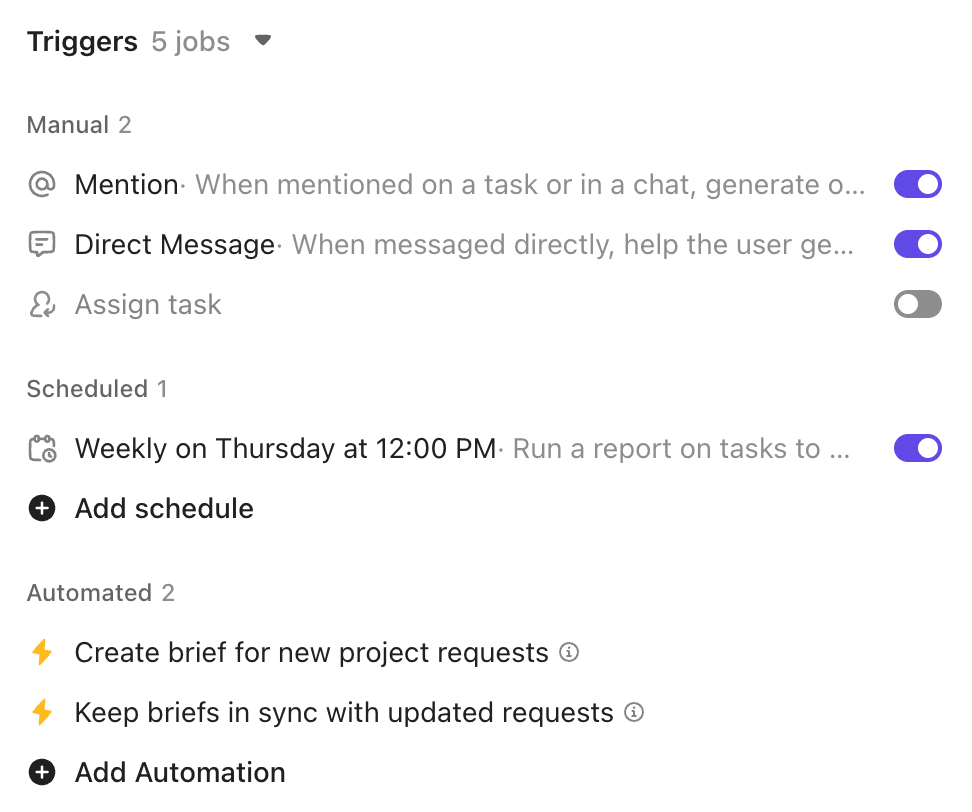972x812 pixels.
Task: Open info tooltip for Keep briefs in sync
Action: pyautogui.click(x=633, y=712)
